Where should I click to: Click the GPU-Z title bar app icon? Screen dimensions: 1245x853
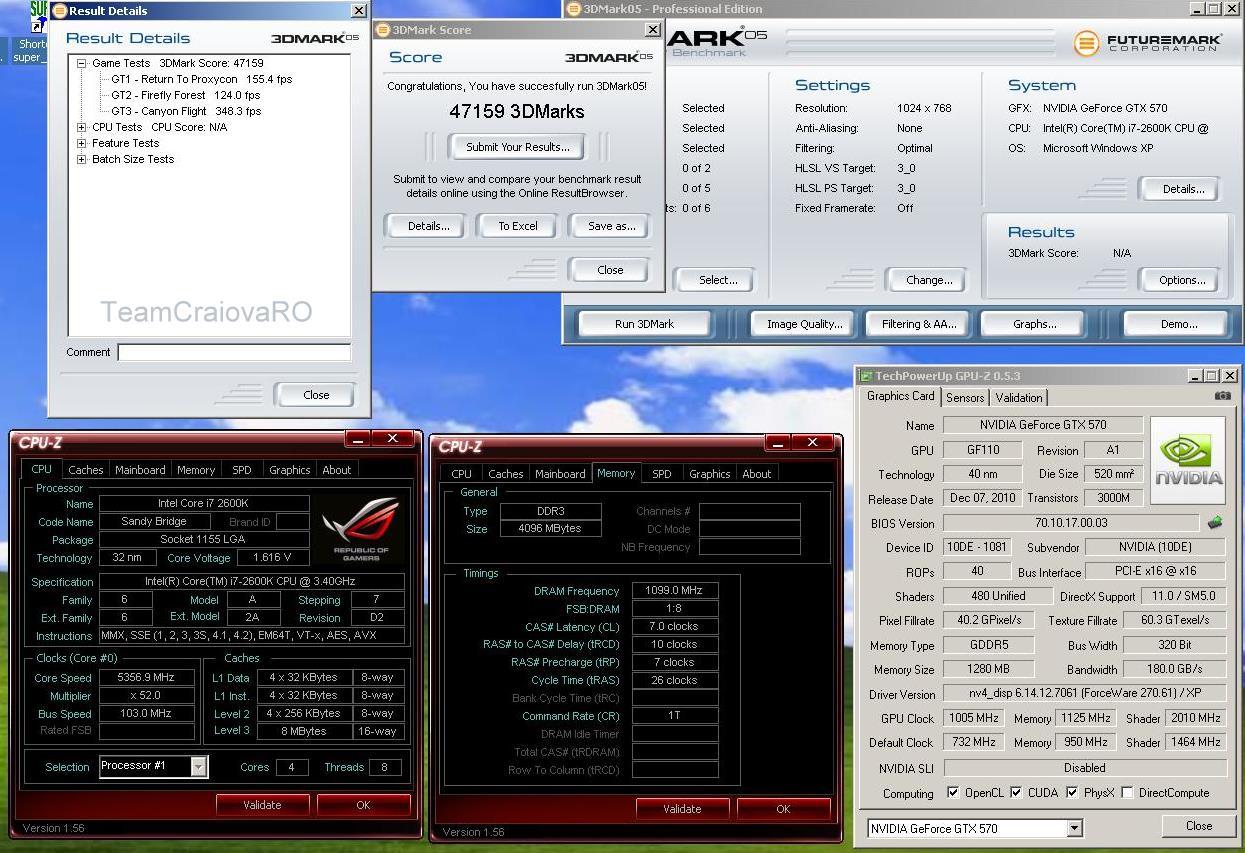(866, 376)
